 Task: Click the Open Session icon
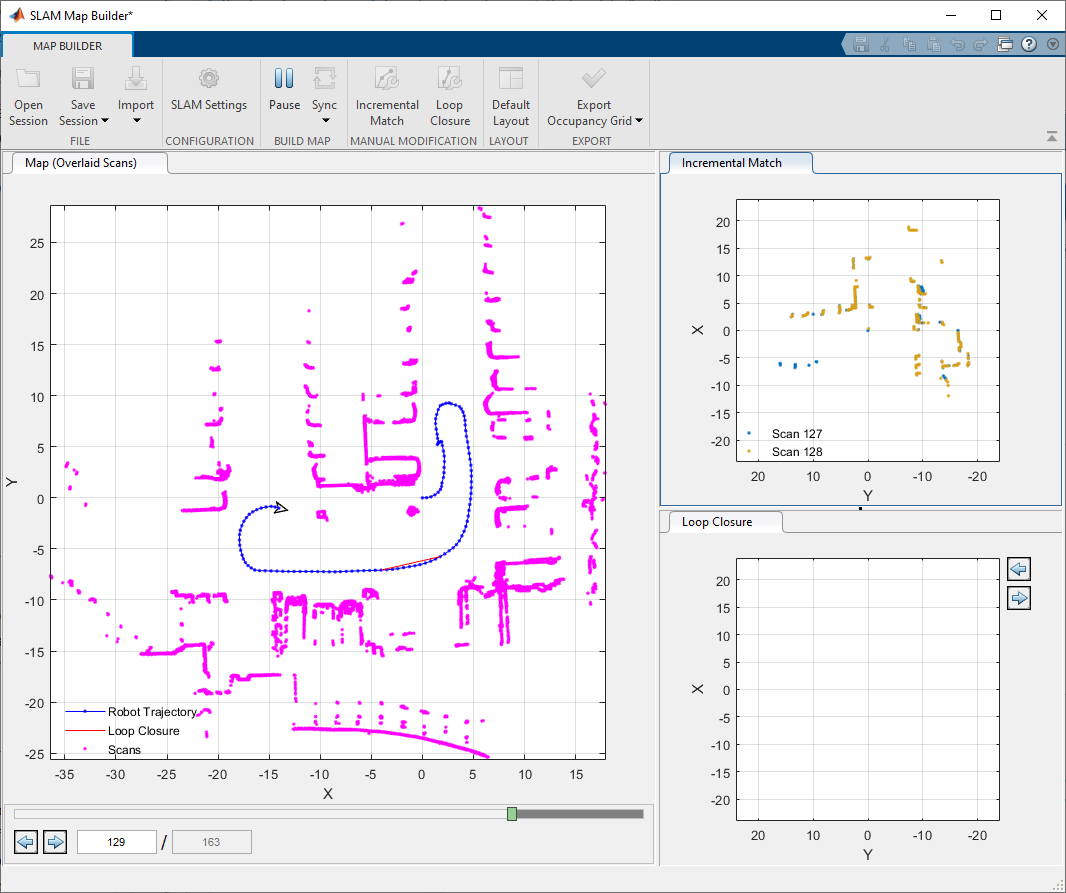(28, 80)
